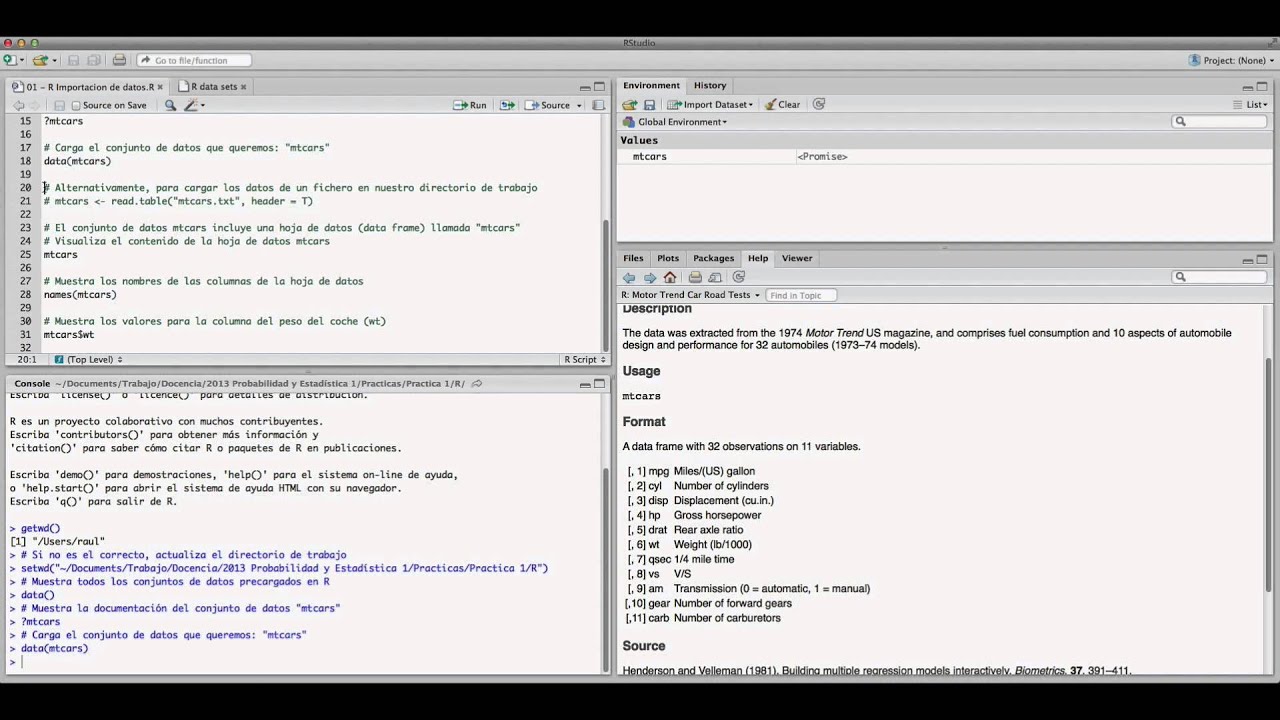Open the R Script file type dropdown
1280x720 pixels.
tap(585, 359)
